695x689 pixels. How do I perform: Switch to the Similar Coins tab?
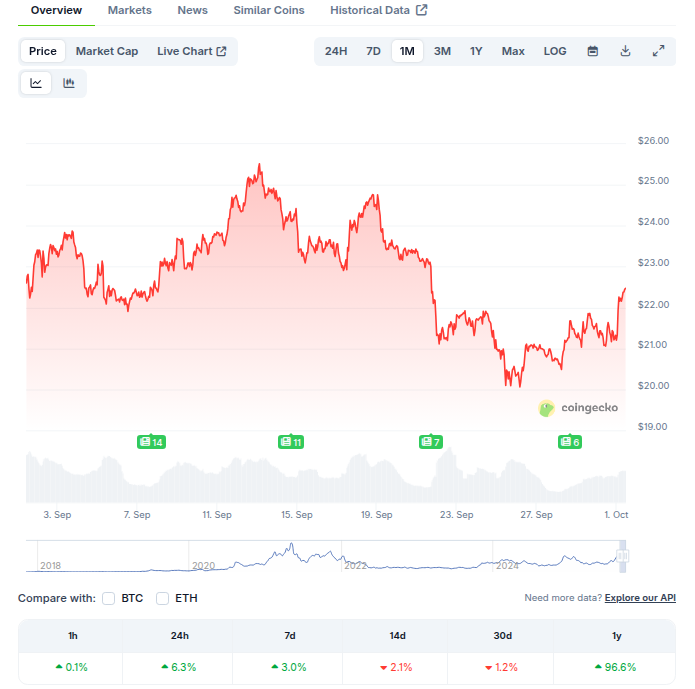pos(269,10)
